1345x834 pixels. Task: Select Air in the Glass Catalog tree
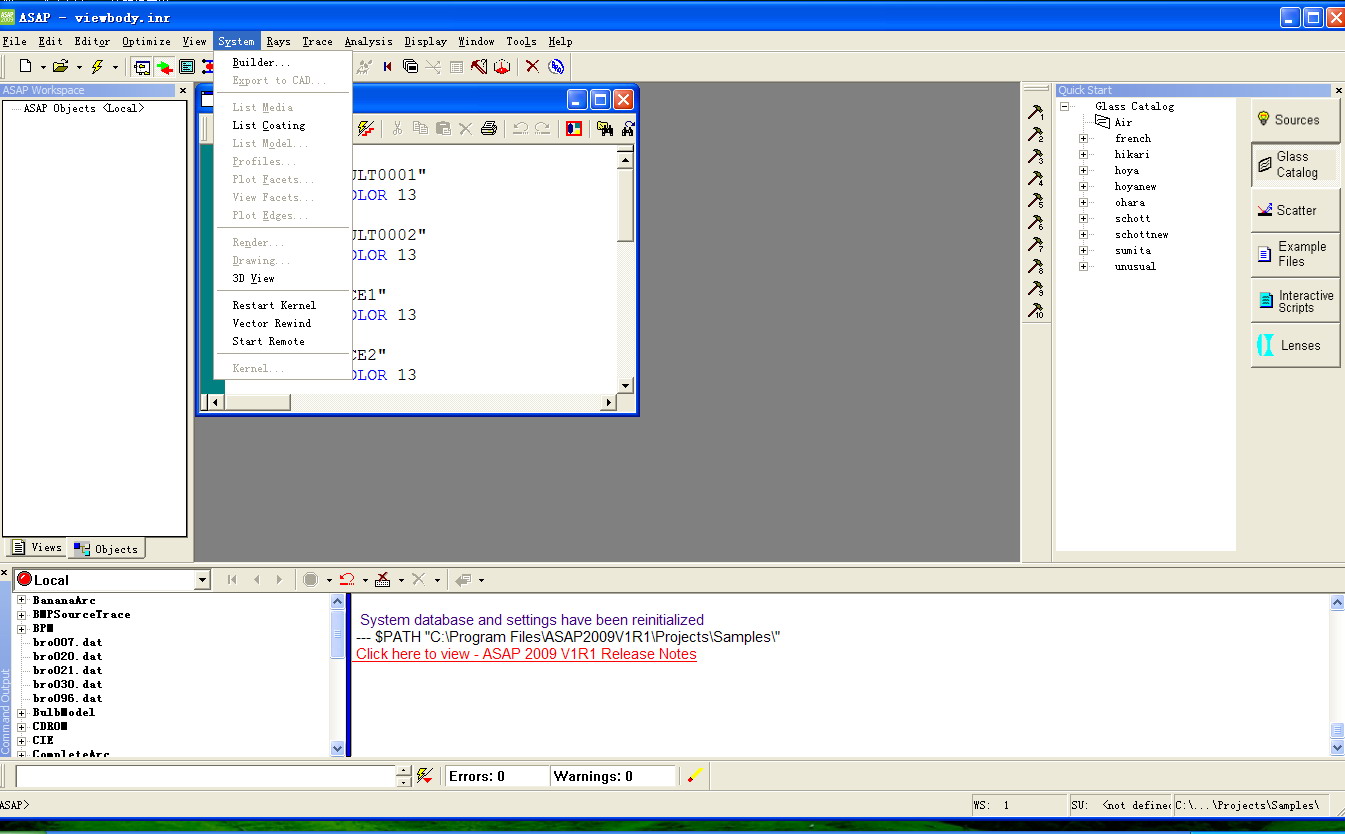pos(1123,122)
